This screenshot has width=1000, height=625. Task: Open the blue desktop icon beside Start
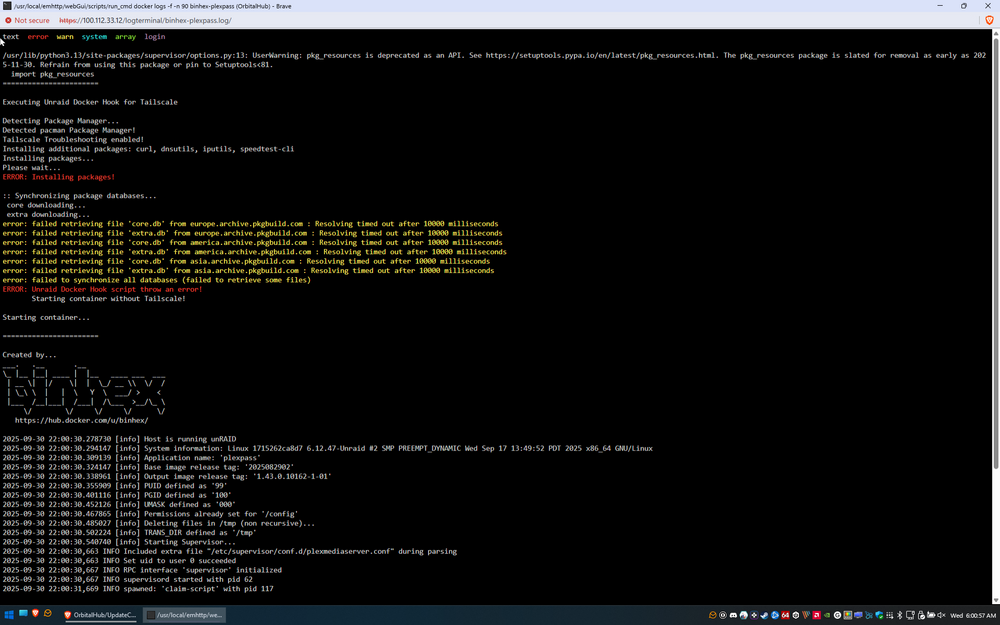(23, 614)
